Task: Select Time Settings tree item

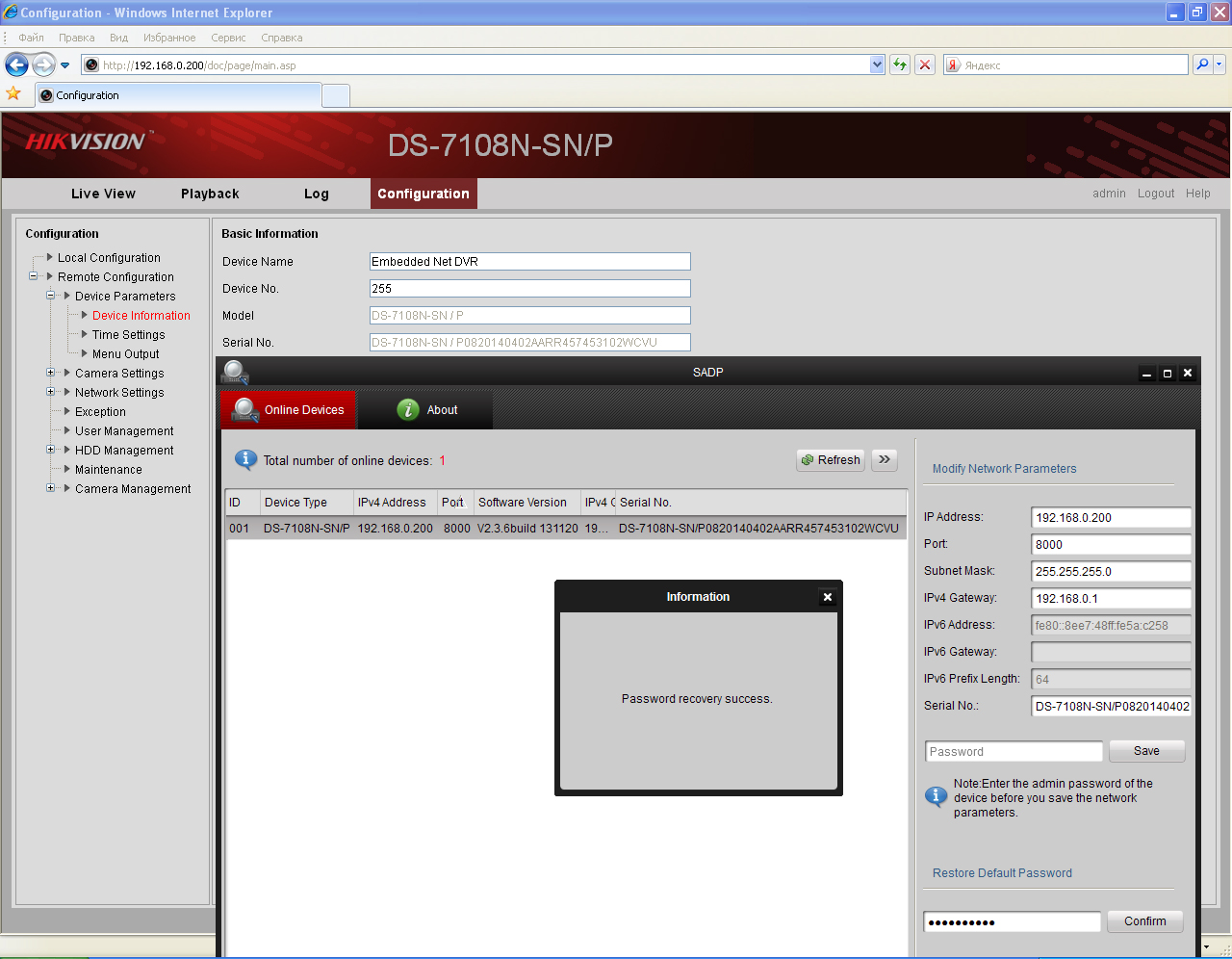Action: pyautogui.click(x=128, y=335)
